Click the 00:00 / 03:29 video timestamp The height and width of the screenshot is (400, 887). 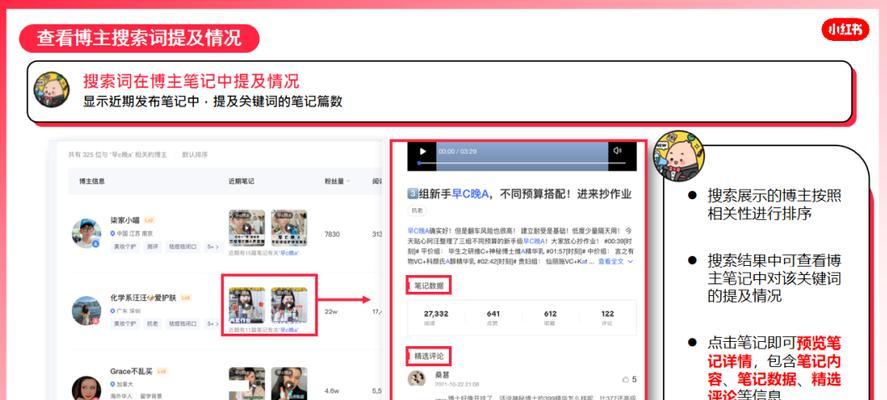click(457, 152)
